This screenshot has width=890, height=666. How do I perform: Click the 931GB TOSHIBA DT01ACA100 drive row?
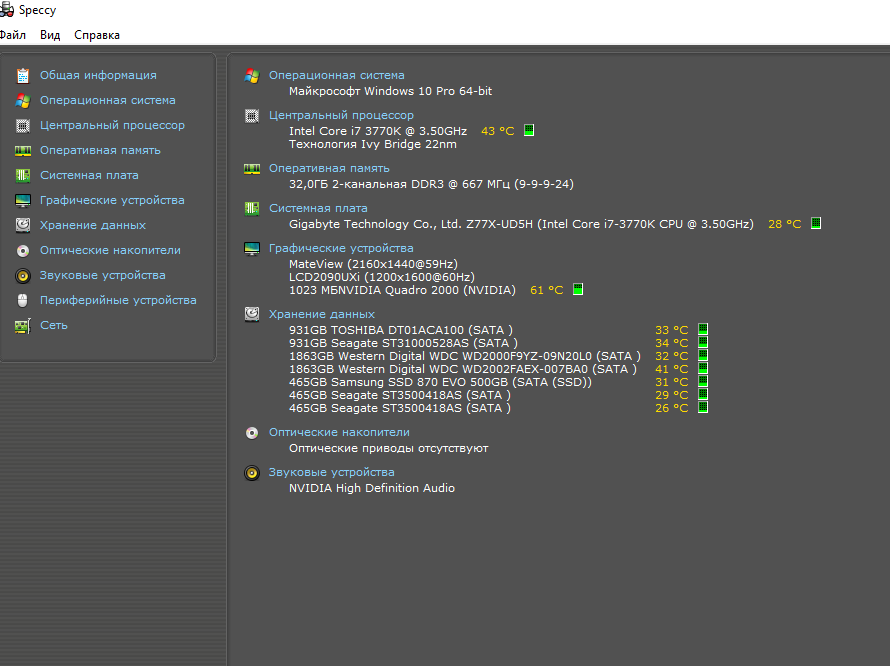coord(401,330)
